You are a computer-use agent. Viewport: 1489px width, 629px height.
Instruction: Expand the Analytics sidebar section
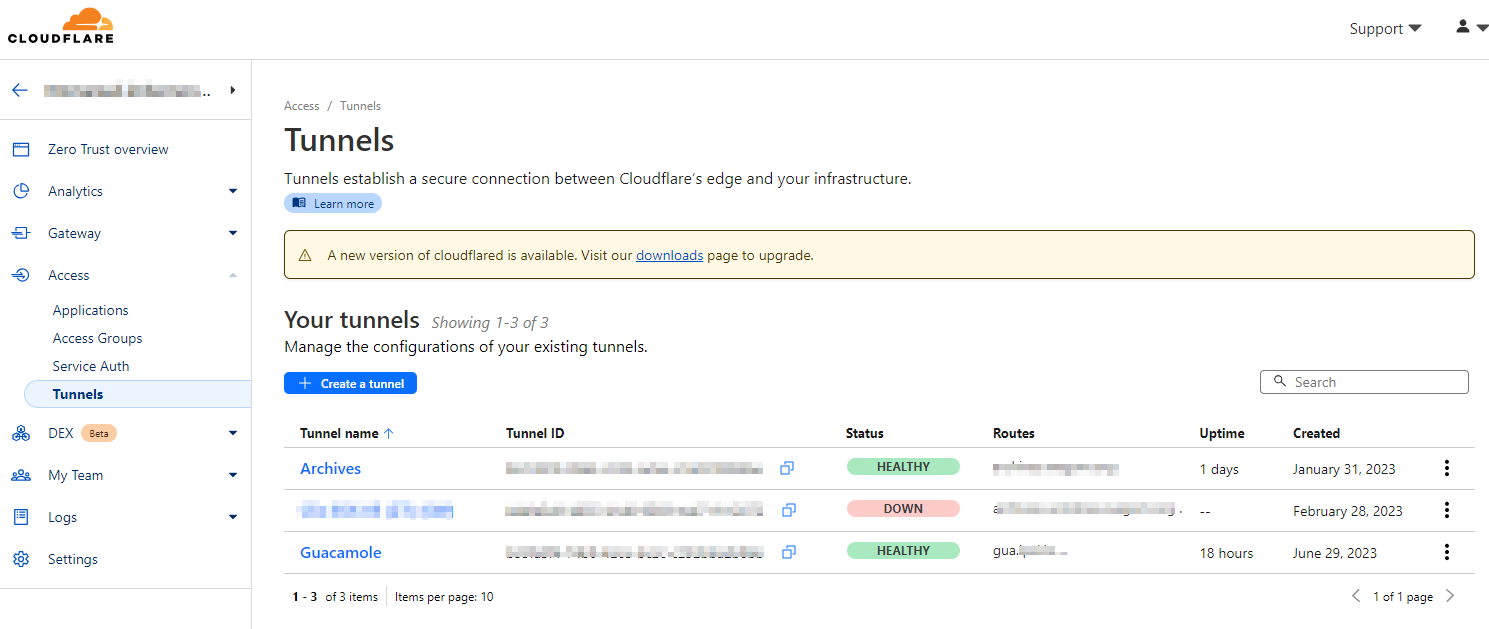click(x=232, y=191)
